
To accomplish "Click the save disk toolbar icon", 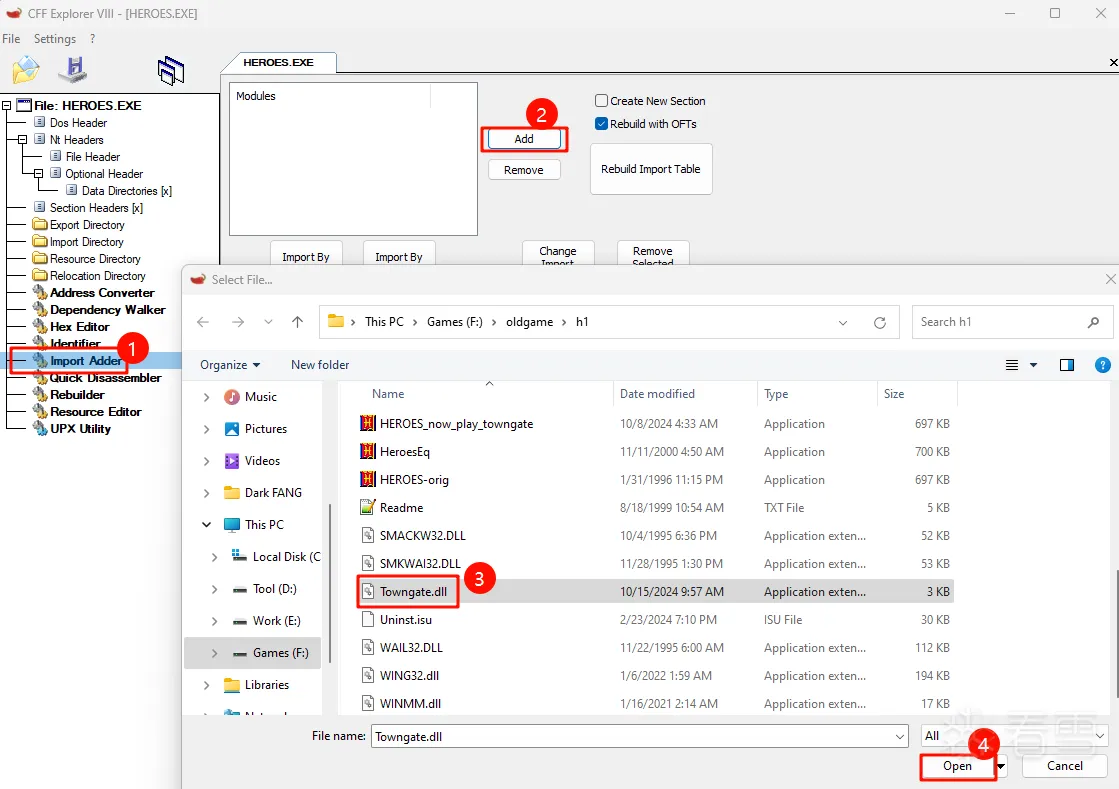I will point(72,70).
